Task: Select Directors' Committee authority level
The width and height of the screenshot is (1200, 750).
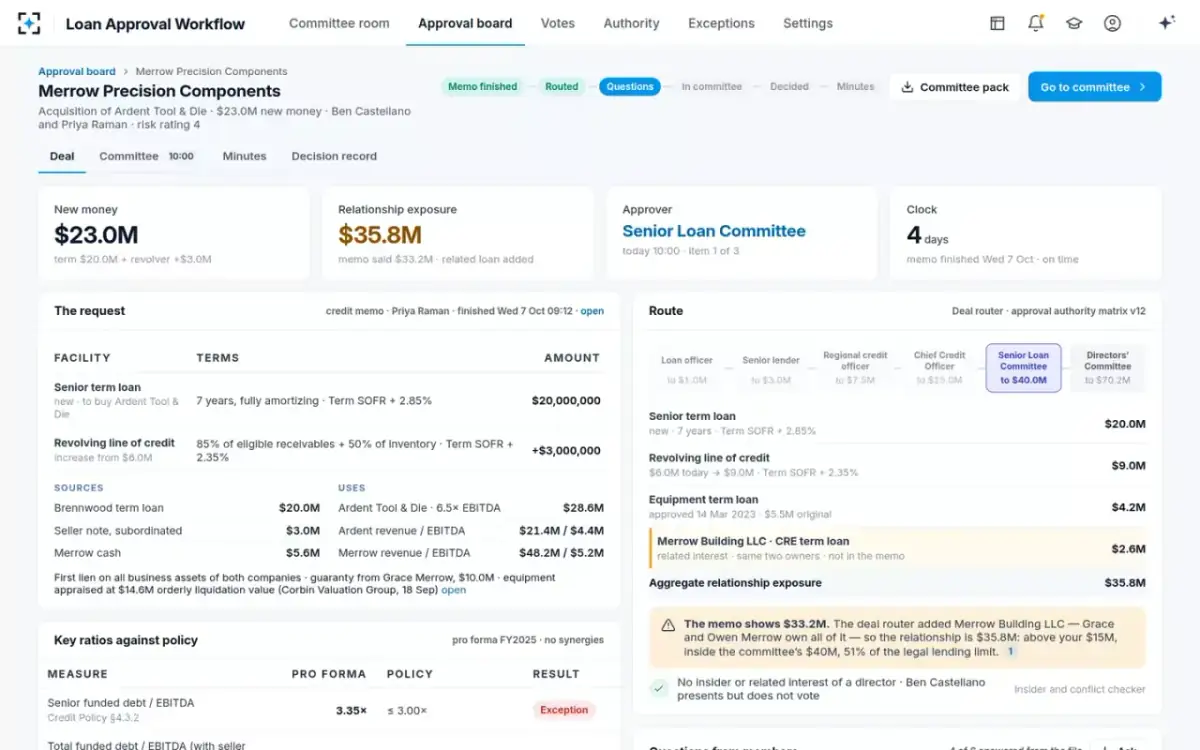Action: point(1107,367)
